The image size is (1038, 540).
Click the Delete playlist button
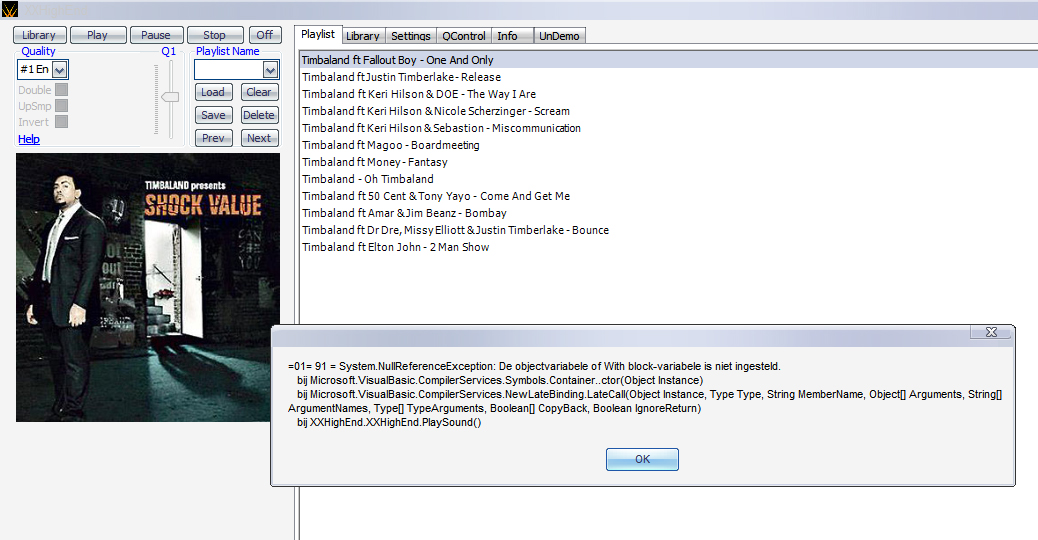[x=259, y=115]
